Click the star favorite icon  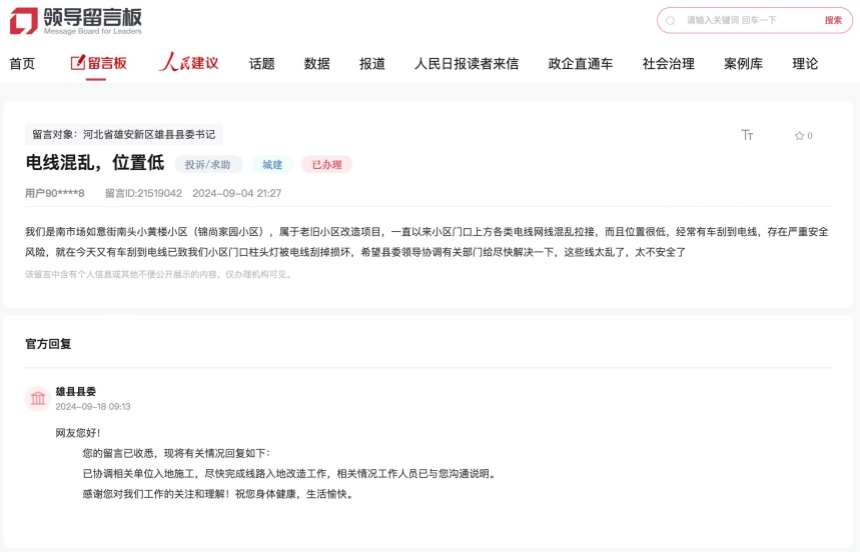coord(799,135)
